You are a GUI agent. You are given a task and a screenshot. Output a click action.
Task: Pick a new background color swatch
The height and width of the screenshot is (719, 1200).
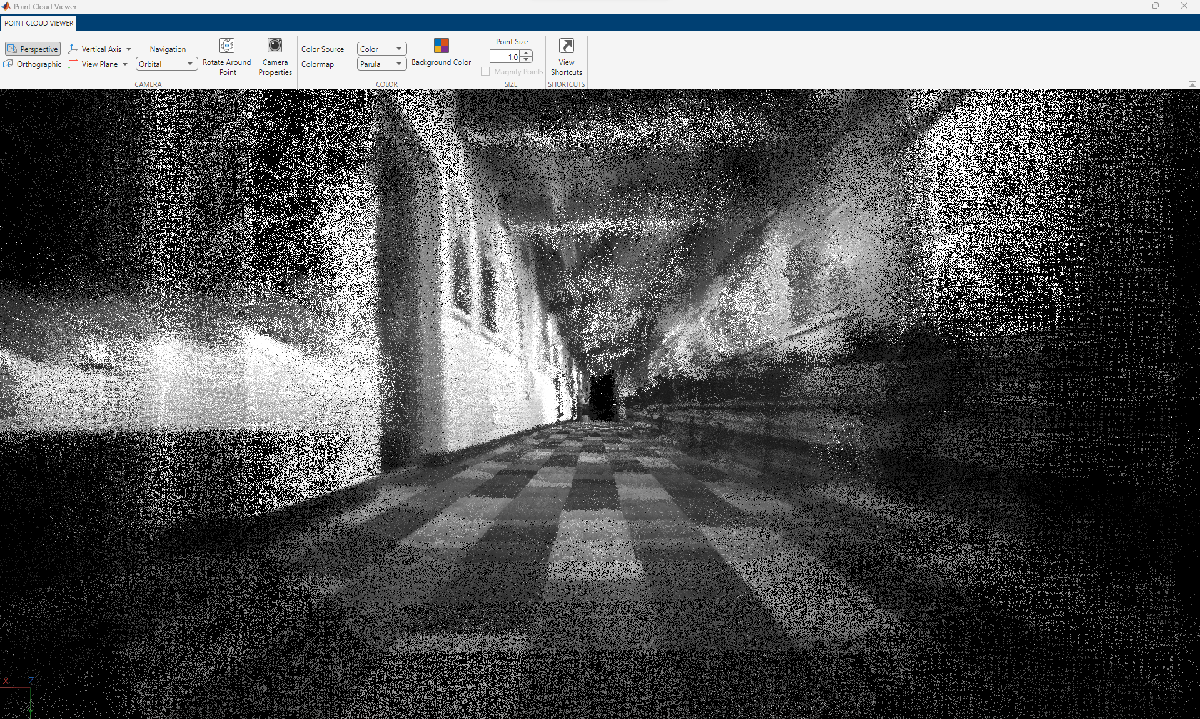coord(441,45)
